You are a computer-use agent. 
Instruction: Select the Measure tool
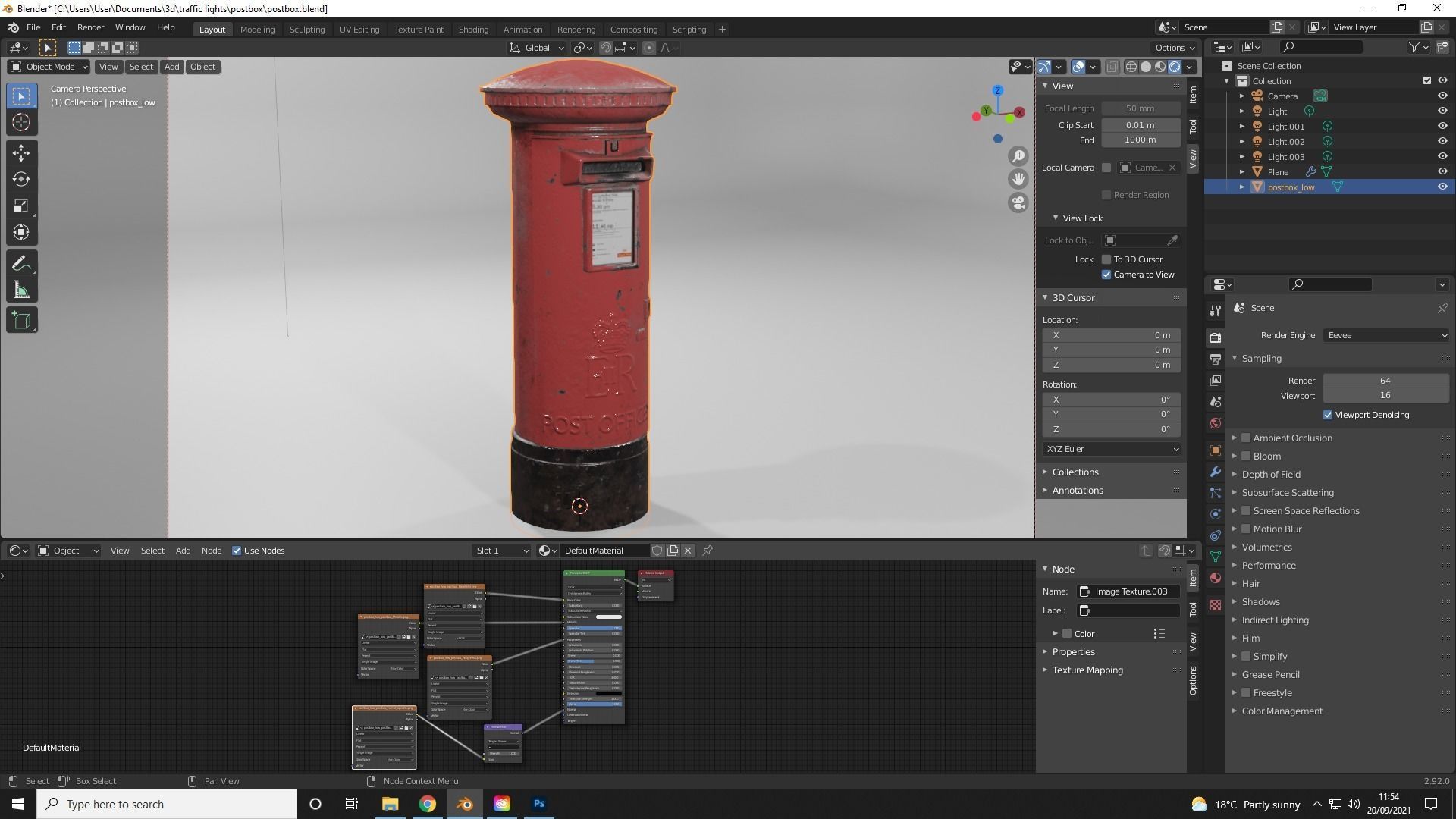pos(21,290)
